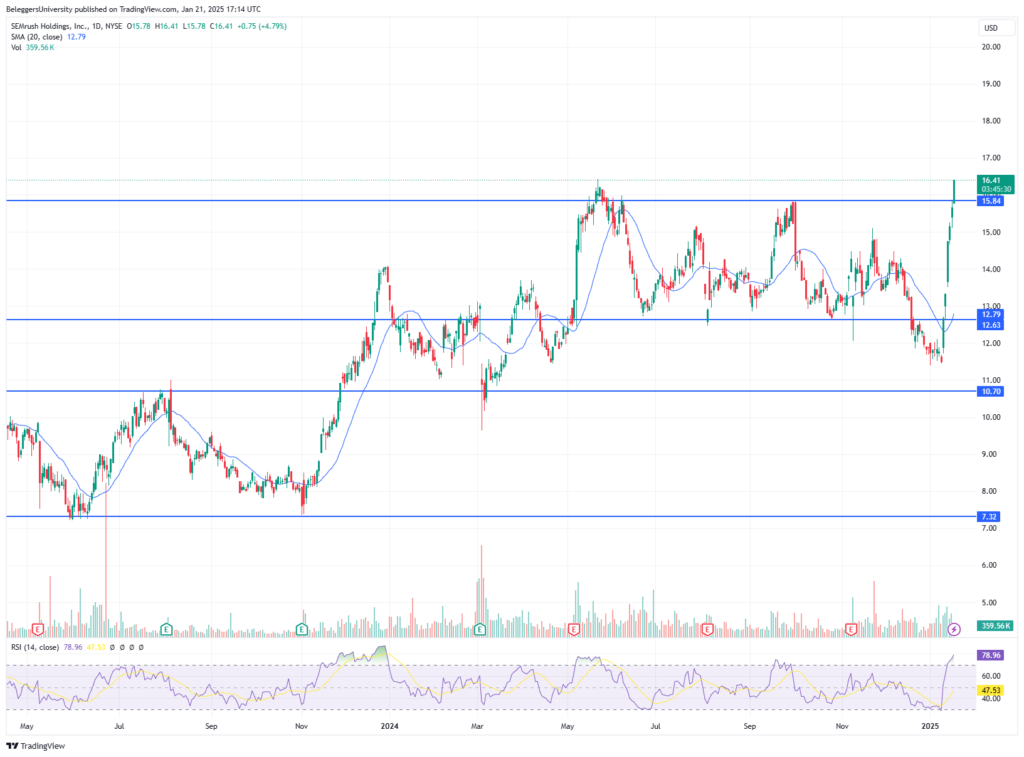Click the 14.00 price axis label

pos(991,269)
